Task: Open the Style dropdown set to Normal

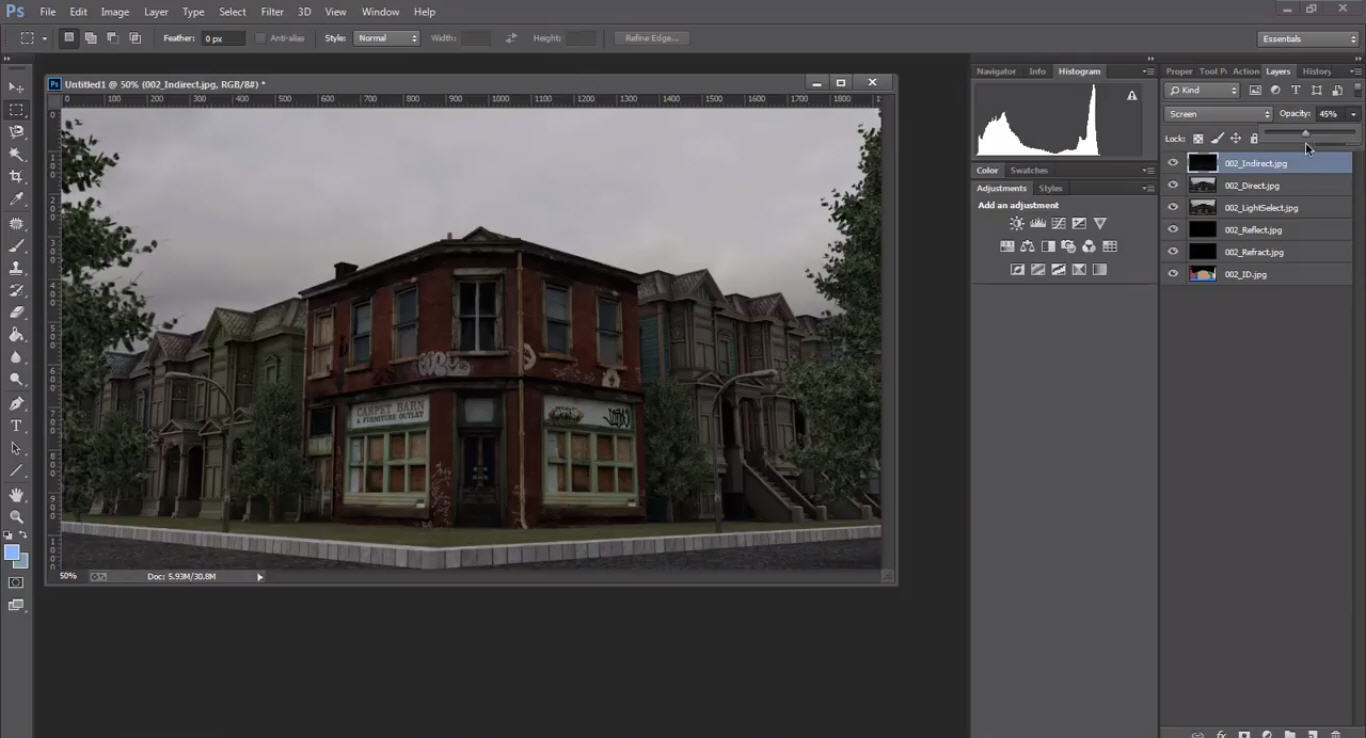Action: point(387,38)
